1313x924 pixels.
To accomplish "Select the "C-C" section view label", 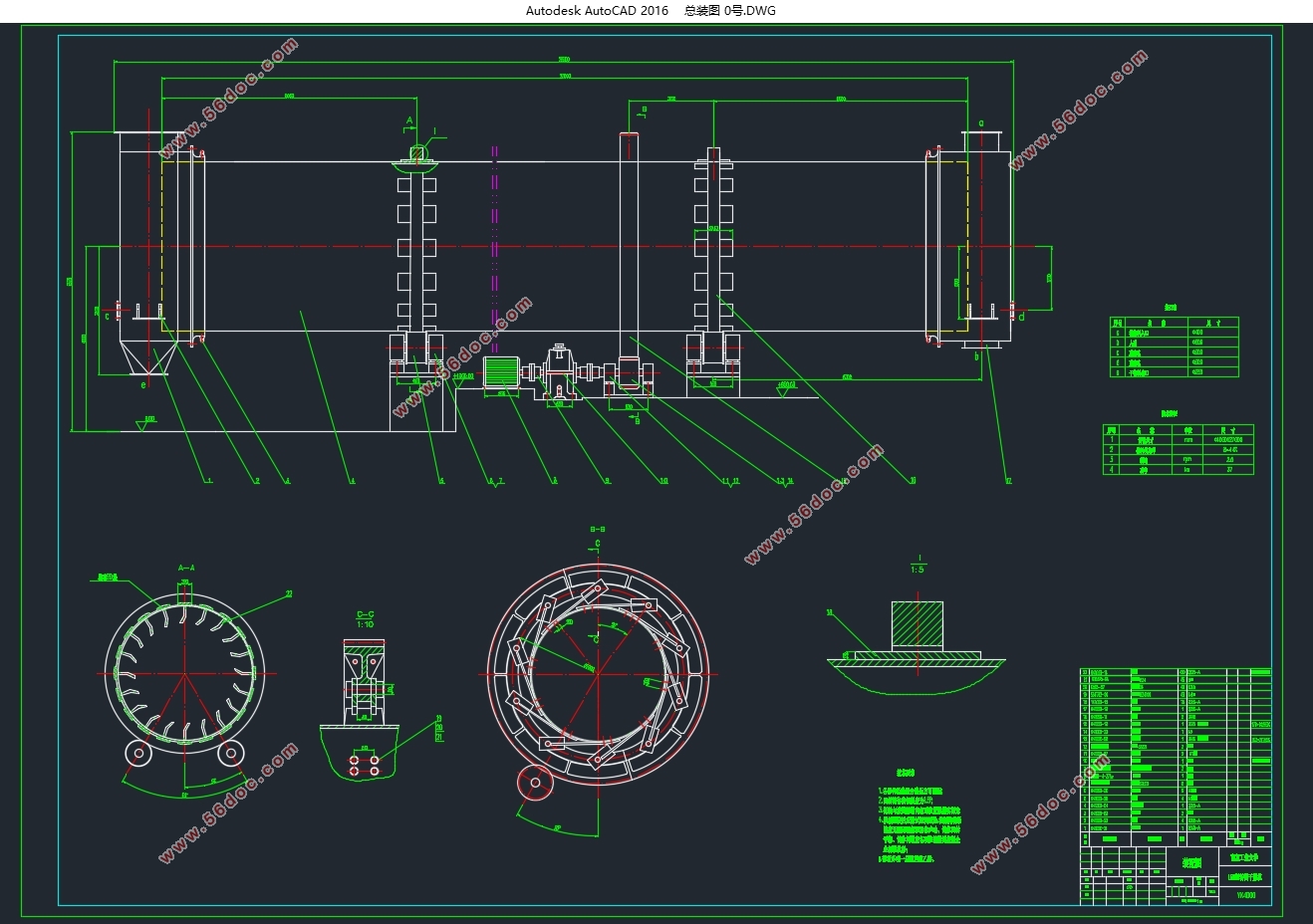I will tap(365, 615).
